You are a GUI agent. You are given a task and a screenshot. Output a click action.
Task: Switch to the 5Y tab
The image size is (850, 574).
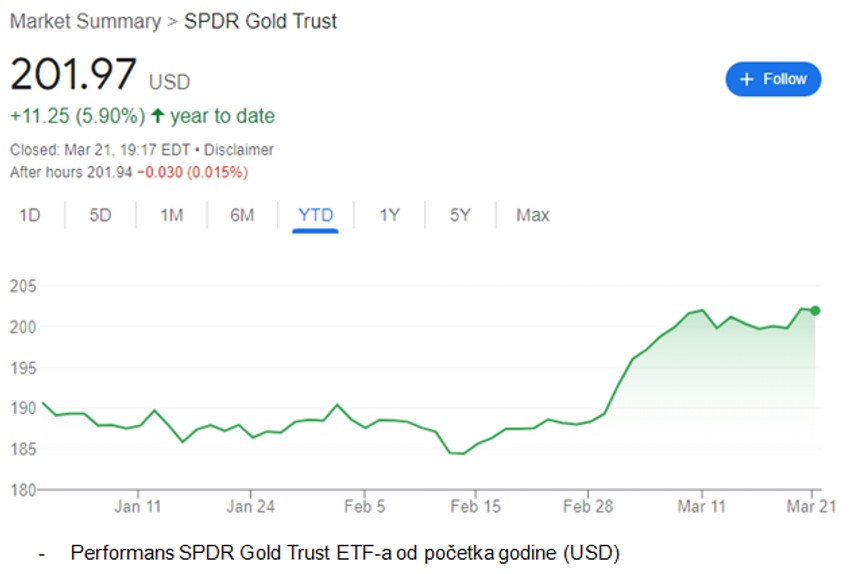tap(459, 215)
